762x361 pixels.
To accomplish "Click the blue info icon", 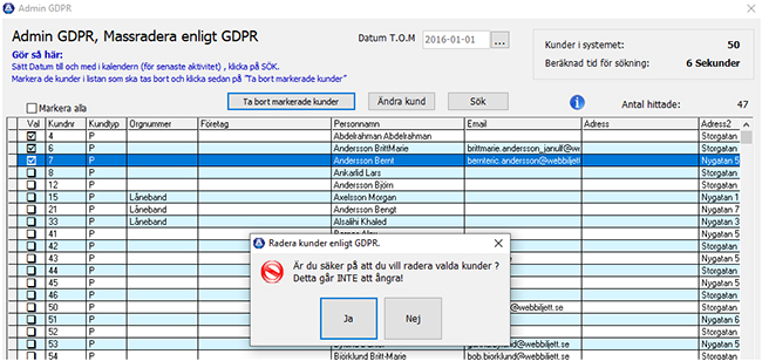I will point(576,103).
